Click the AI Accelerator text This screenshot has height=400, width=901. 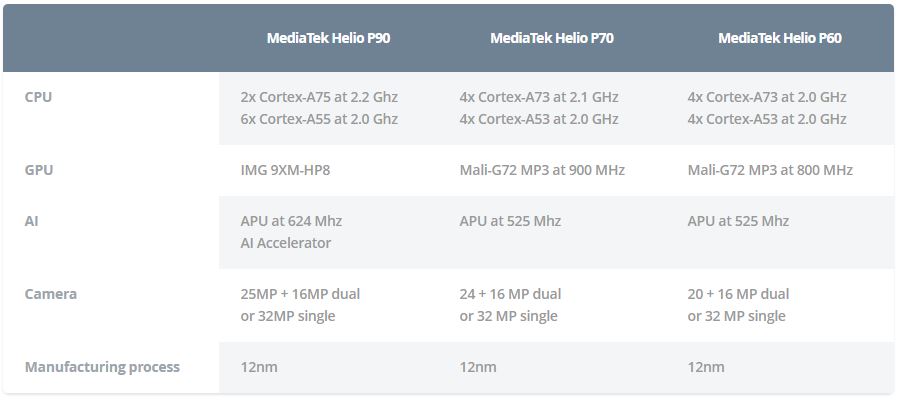click(x=286, y=243)
